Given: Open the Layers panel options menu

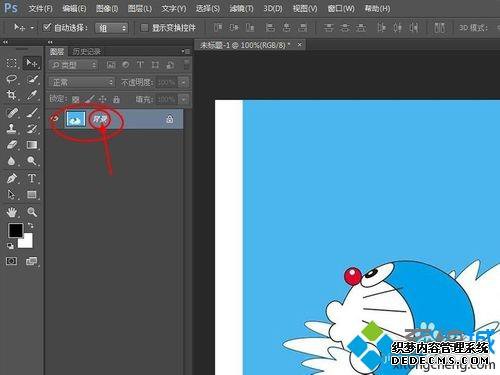Looking at the screenshot, I should (x=186, y=51).
